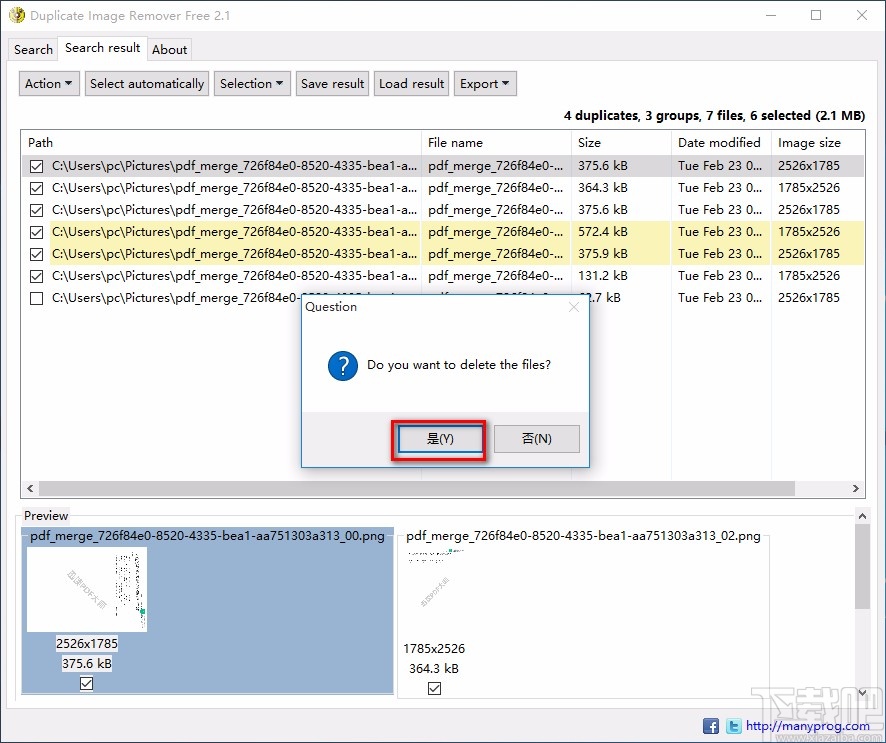The width and height of the screenshot is (886, 743).
Task: Open the Selection dropdown menu
Action: (251, 83)
